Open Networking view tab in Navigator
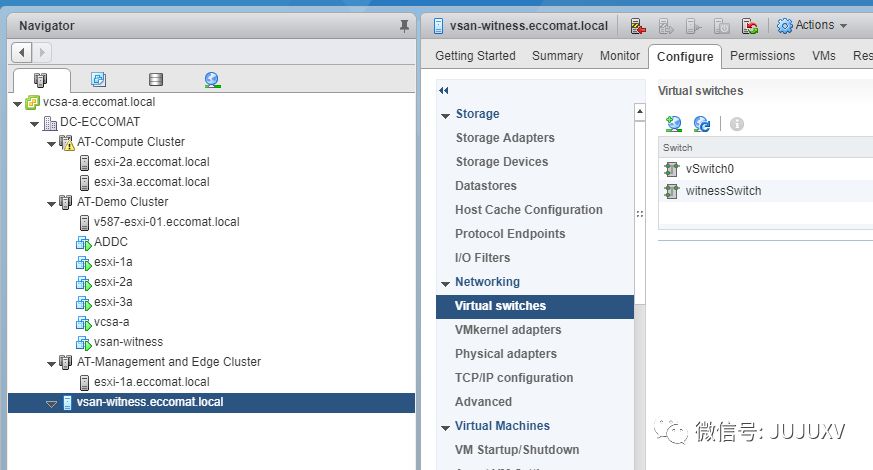Screen dimensions: 873x470 (212, 80)
